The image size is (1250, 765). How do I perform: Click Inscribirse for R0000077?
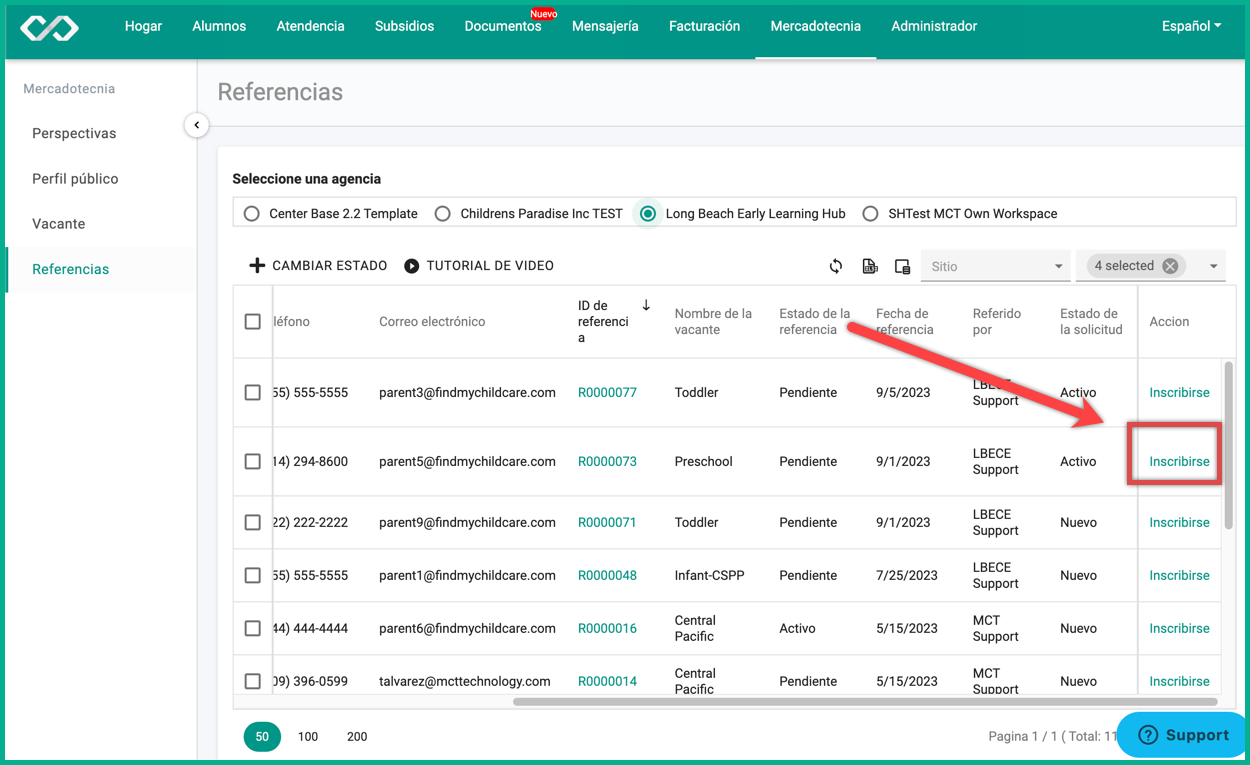click(x=1179, y=393)
